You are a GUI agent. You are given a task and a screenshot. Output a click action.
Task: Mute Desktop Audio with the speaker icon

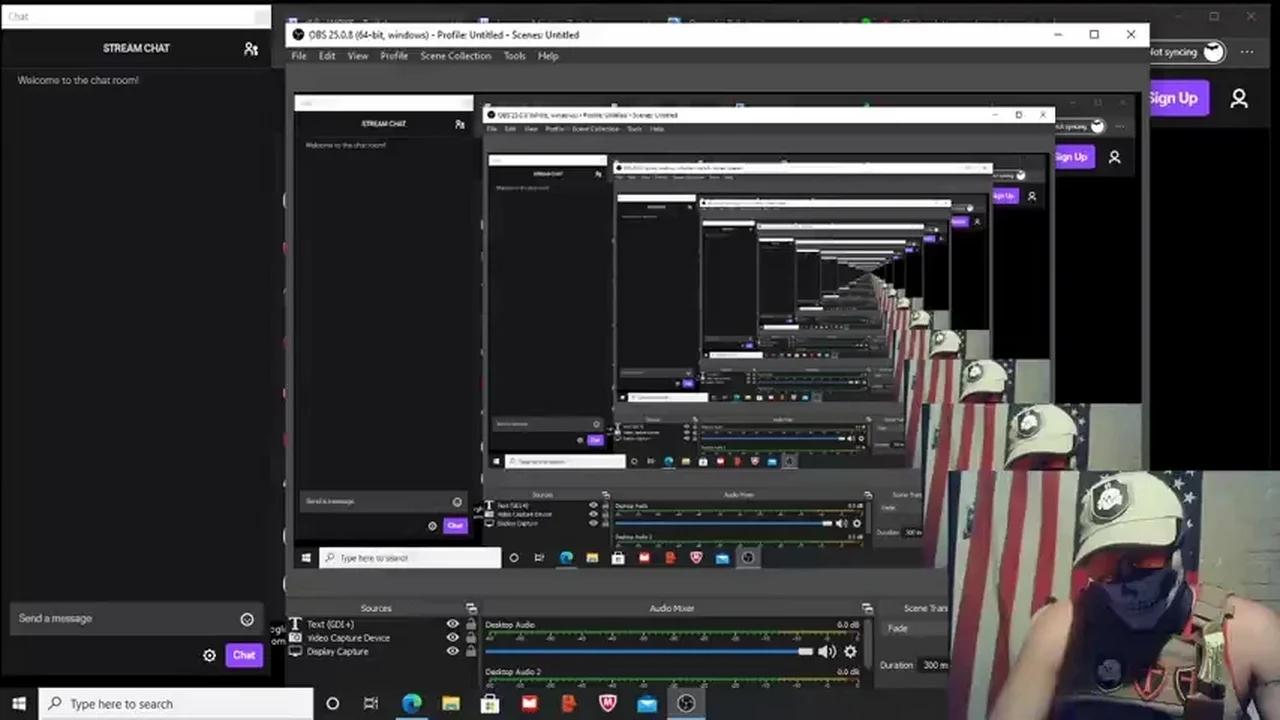click(x=828, y=651)
